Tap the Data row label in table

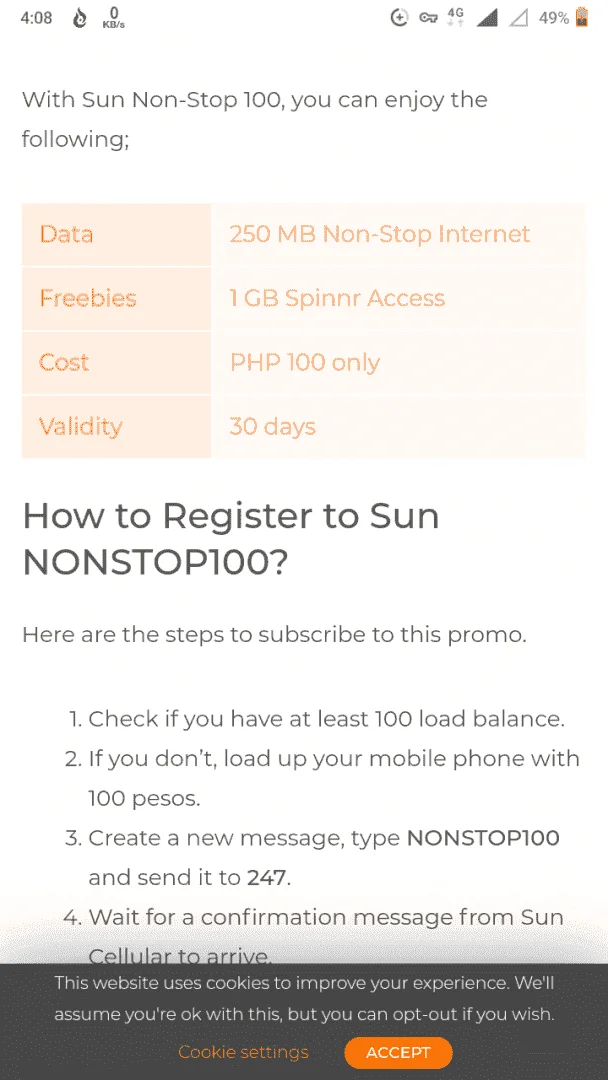[x=66, y=234]
